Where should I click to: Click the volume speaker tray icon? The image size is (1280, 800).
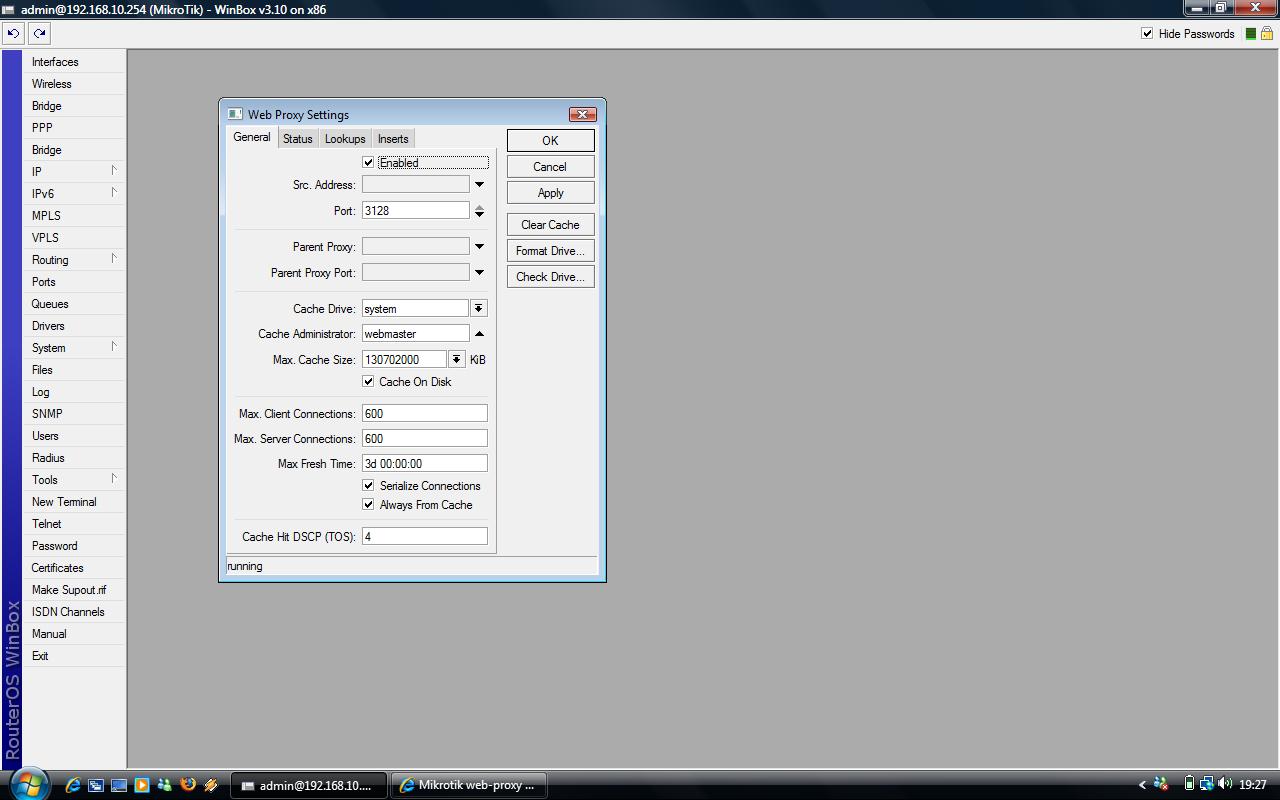[1225, 785]
